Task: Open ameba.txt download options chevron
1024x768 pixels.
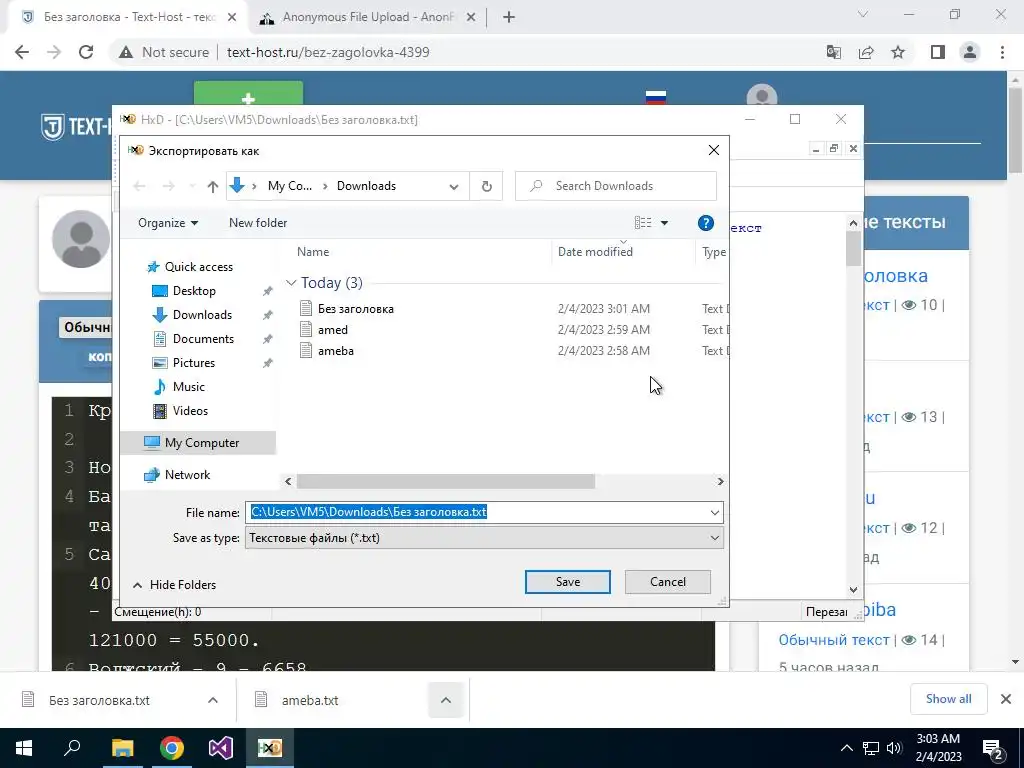Action: pyautogui.click(x=445, y=700)
